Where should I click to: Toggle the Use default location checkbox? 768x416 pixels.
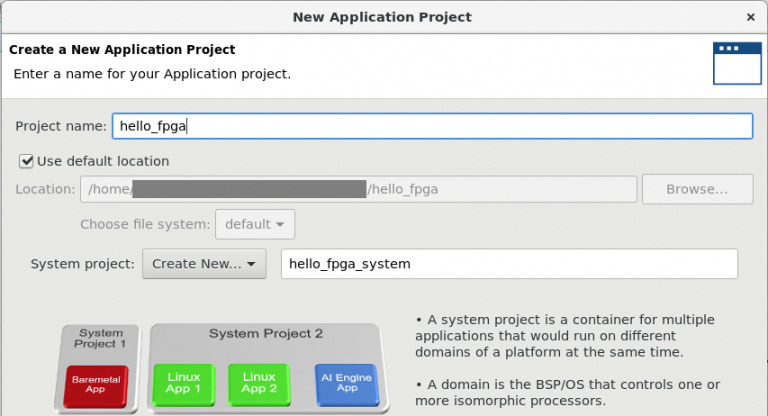coord(27,161)
